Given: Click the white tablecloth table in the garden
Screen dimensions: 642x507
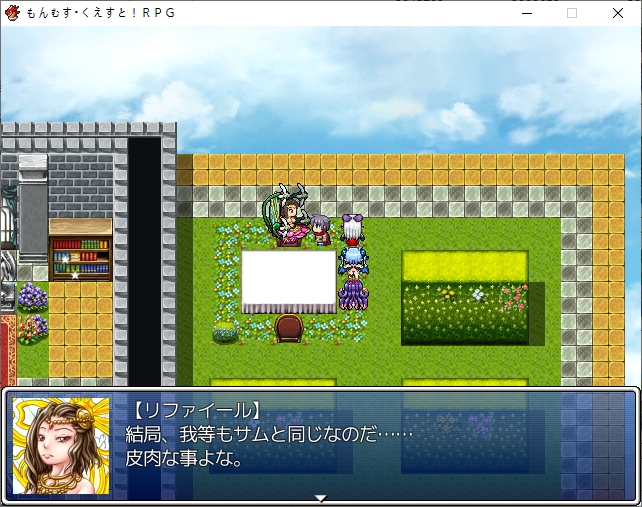Looking at the screenshot, I should pyautogui.click(x=289, y=282).
